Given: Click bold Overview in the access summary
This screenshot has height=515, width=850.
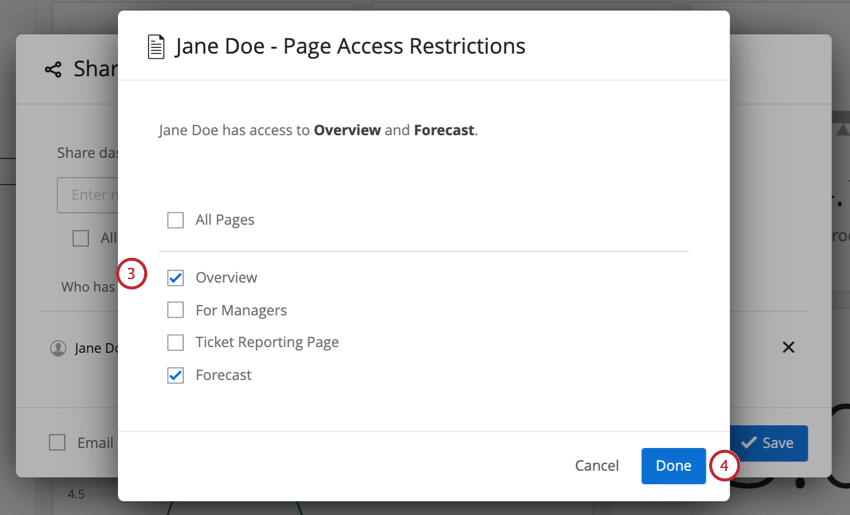Looking at the screenshot, I should coord(347,130).
